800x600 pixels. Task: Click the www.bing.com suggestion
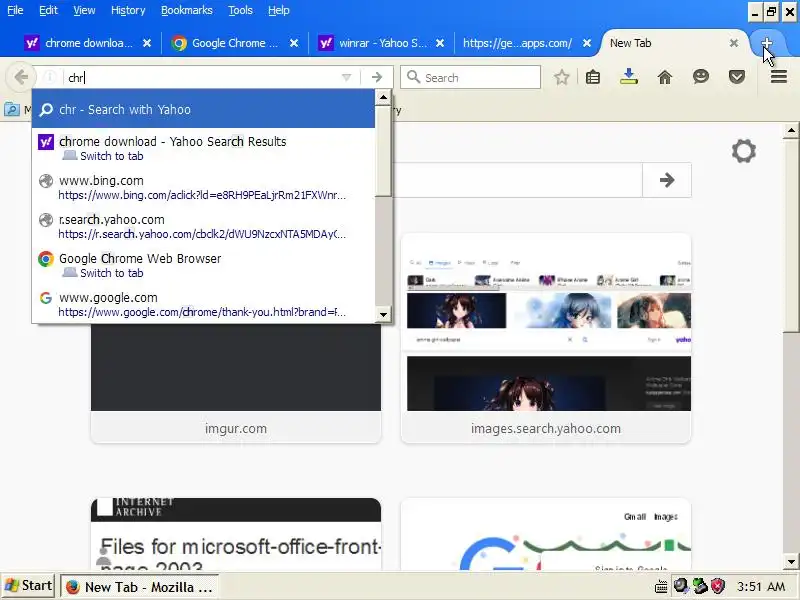204,187
